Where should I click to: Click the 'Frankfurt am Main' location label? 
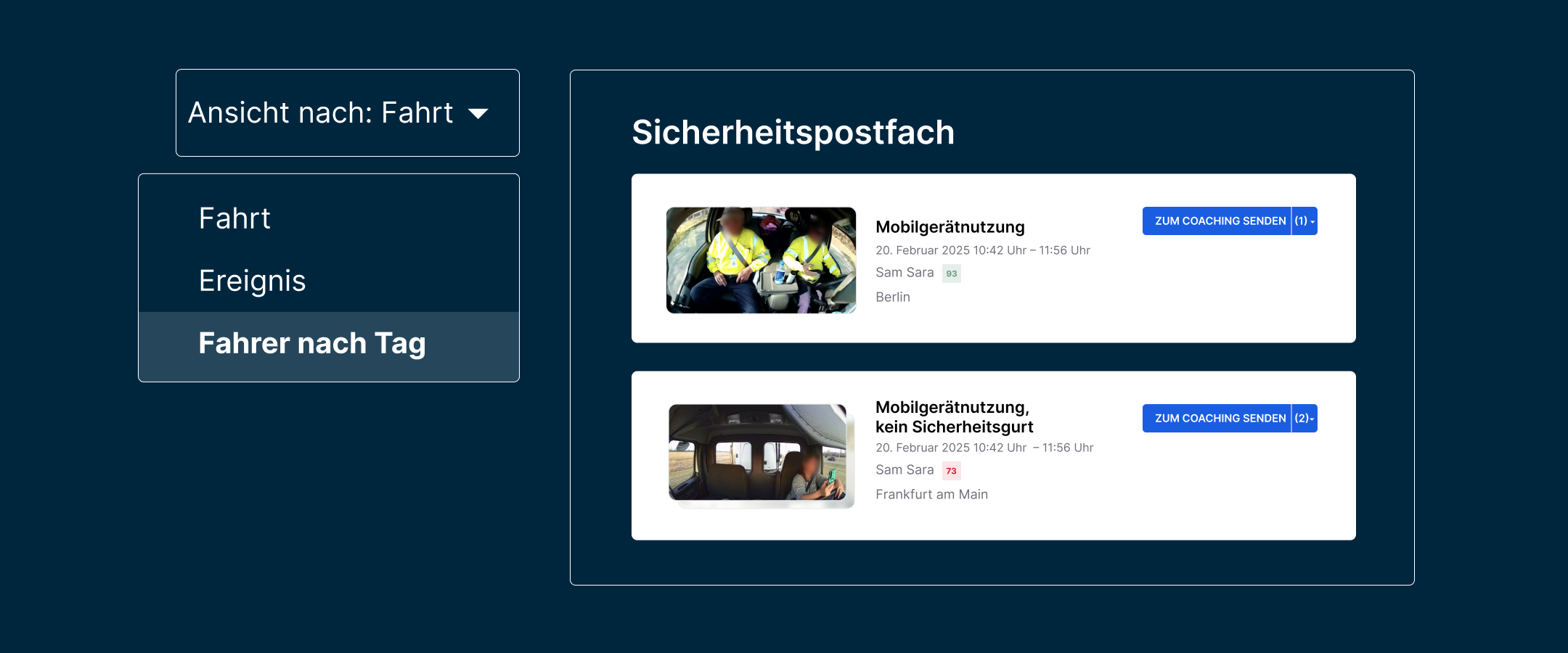[932, 495]
